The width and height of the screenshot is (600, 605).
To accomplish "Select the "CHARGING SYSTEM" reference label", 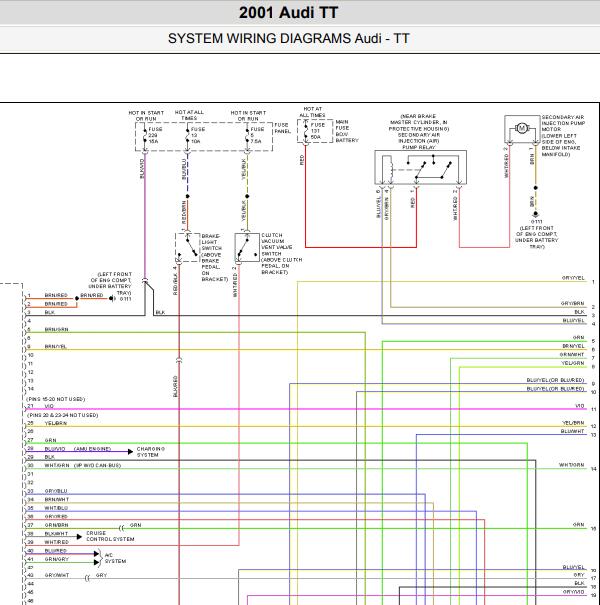I will pos(151,452).
